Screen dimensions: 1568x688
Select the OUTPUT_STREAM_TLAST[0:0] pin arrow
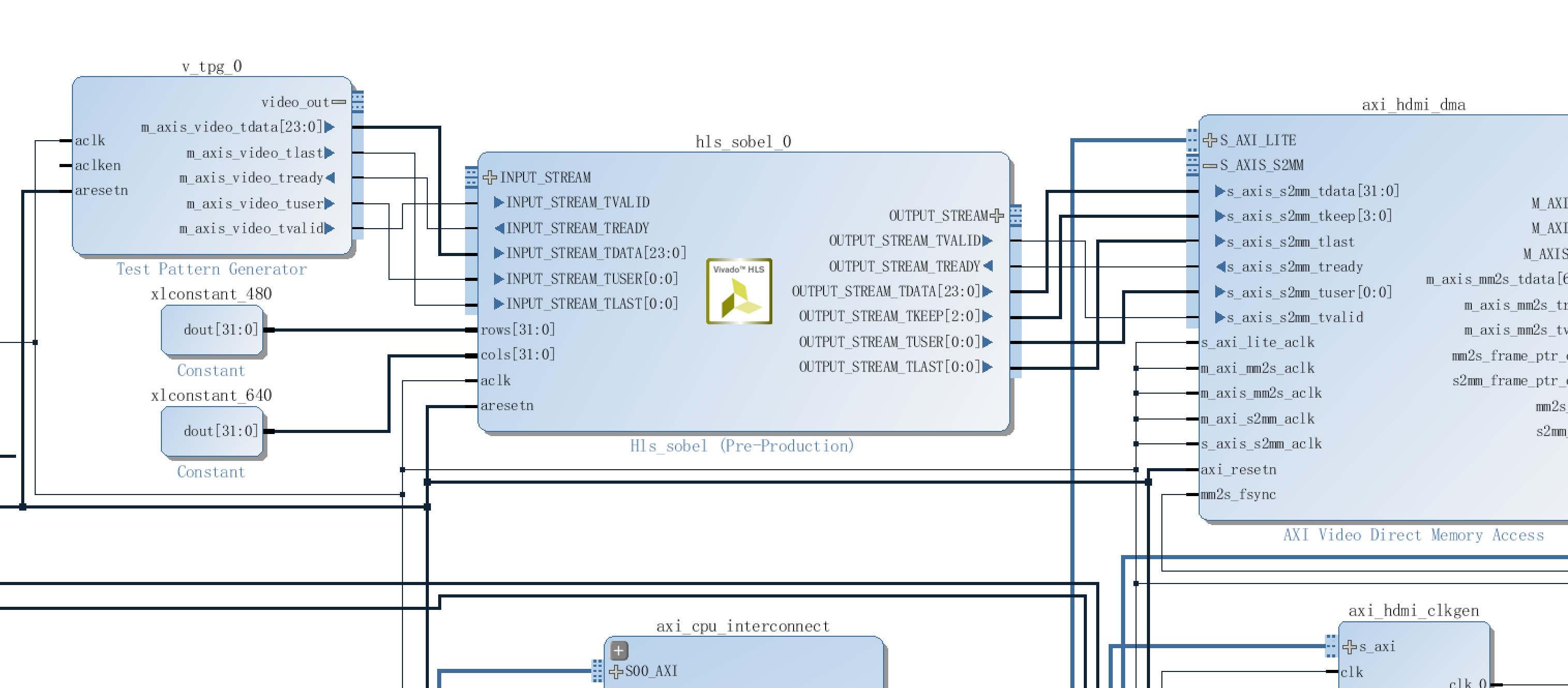(x=987, y=367)
